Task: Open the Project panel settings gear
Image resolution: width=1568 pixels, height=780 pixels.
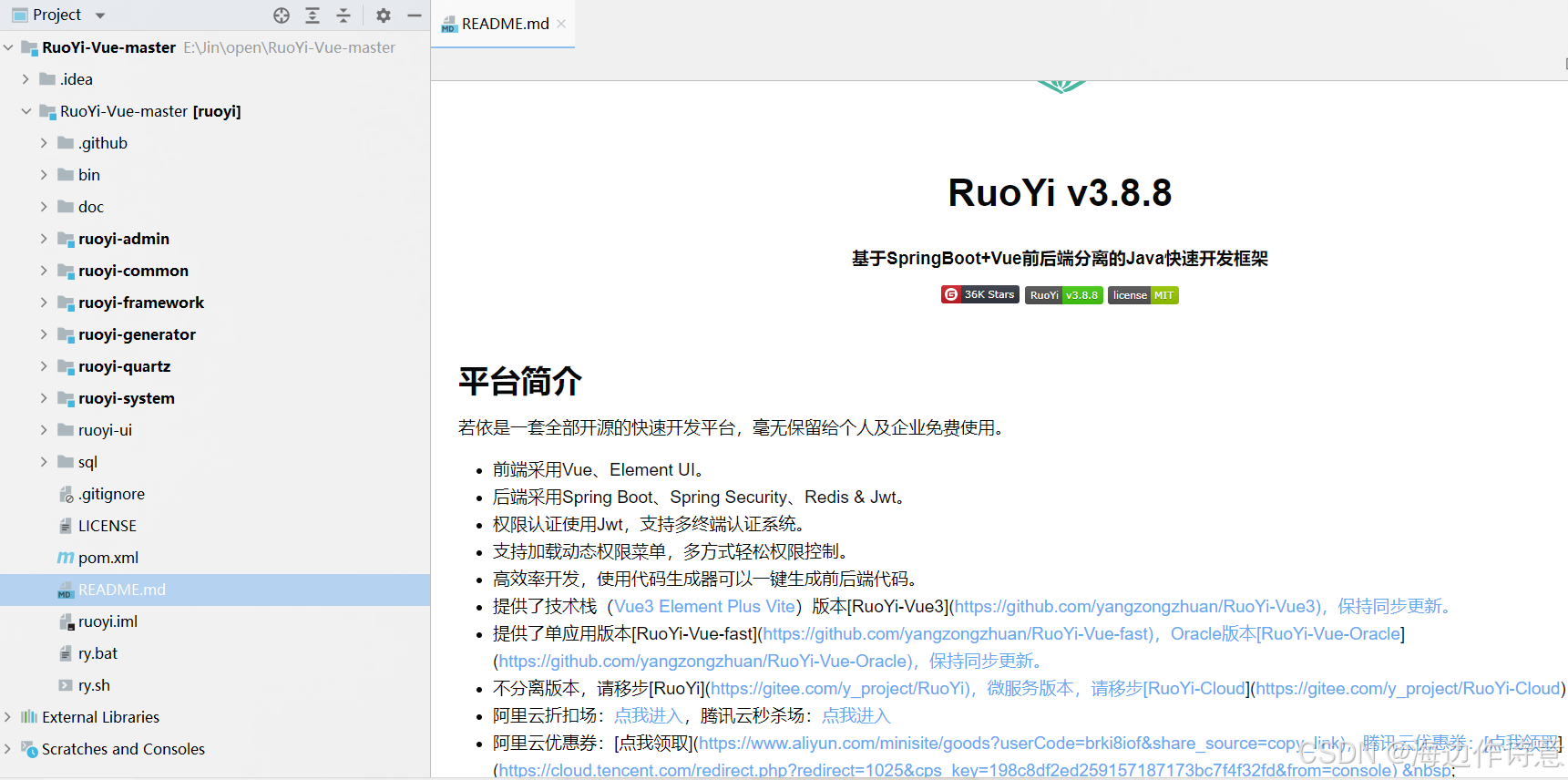Action: tap(384, 15)
